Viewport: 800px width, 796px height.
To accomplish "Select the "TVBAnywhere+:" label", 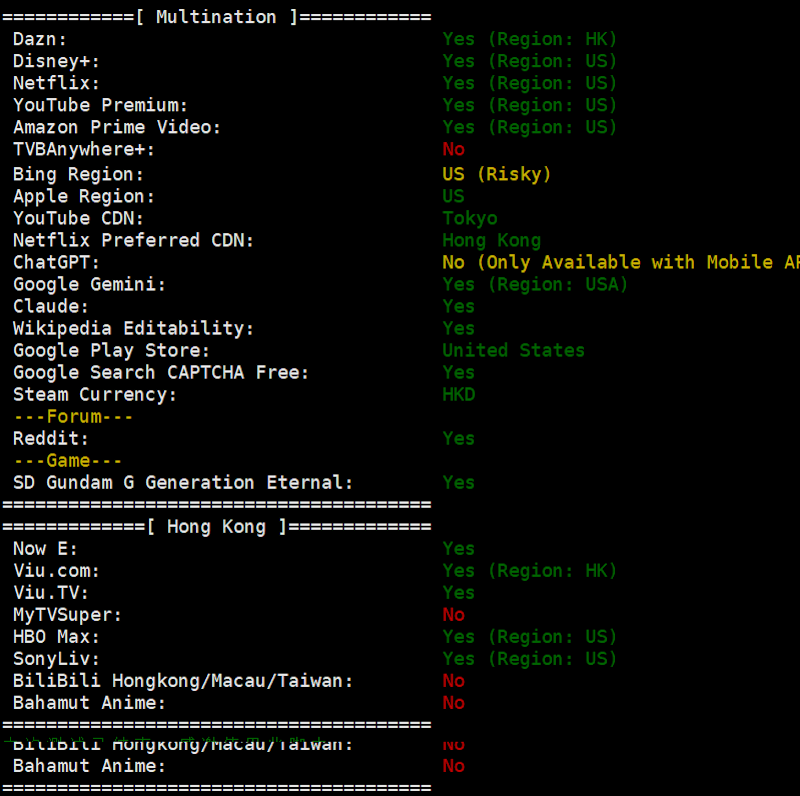I will (x=84, y=150).
